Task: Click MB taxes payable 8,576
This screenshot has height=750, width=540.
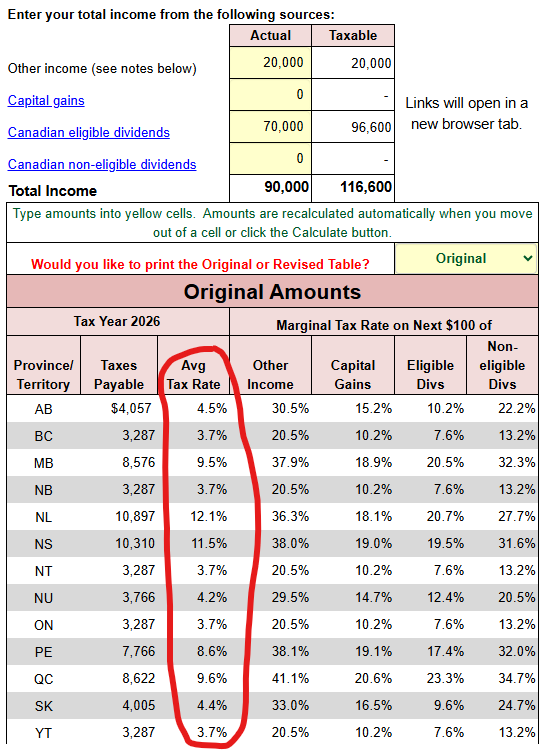Action: (x=138, y=462)
